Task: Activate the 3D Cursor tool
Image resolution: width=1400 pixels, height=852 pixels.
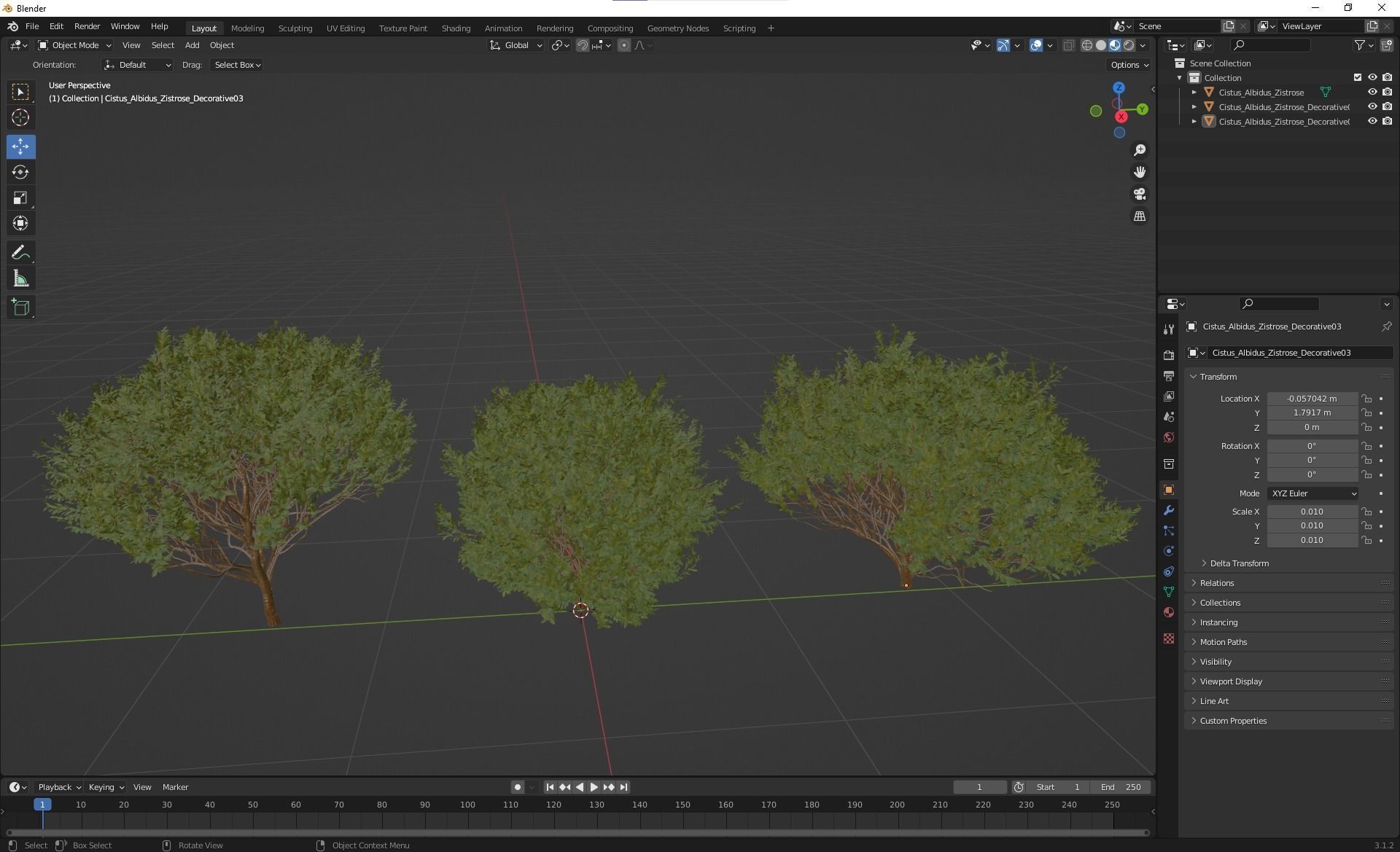Action: pyautogui.click(x=20, y=117)
